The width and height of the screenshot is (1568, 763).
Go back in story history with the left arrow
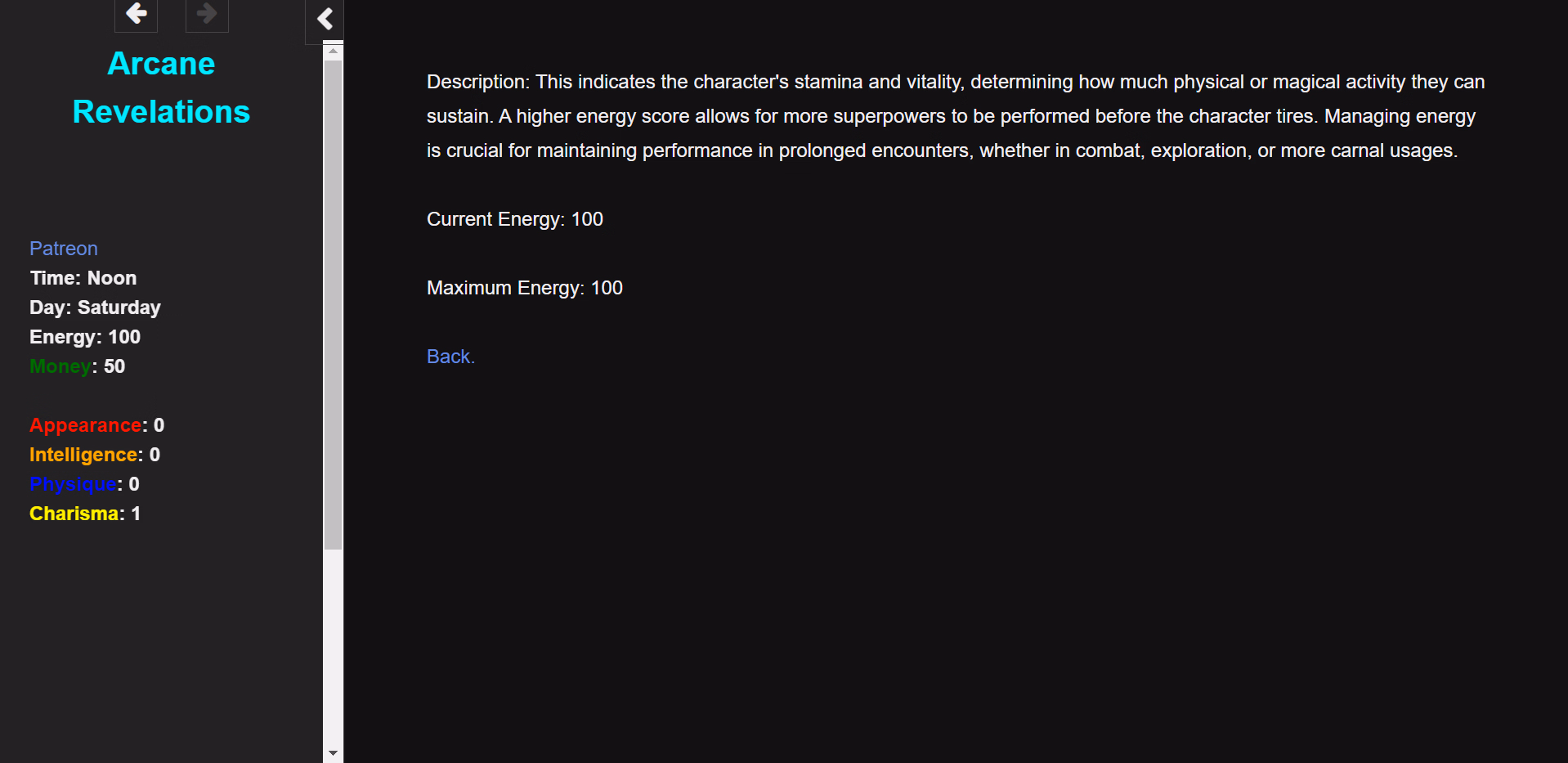tap(136, 14)
